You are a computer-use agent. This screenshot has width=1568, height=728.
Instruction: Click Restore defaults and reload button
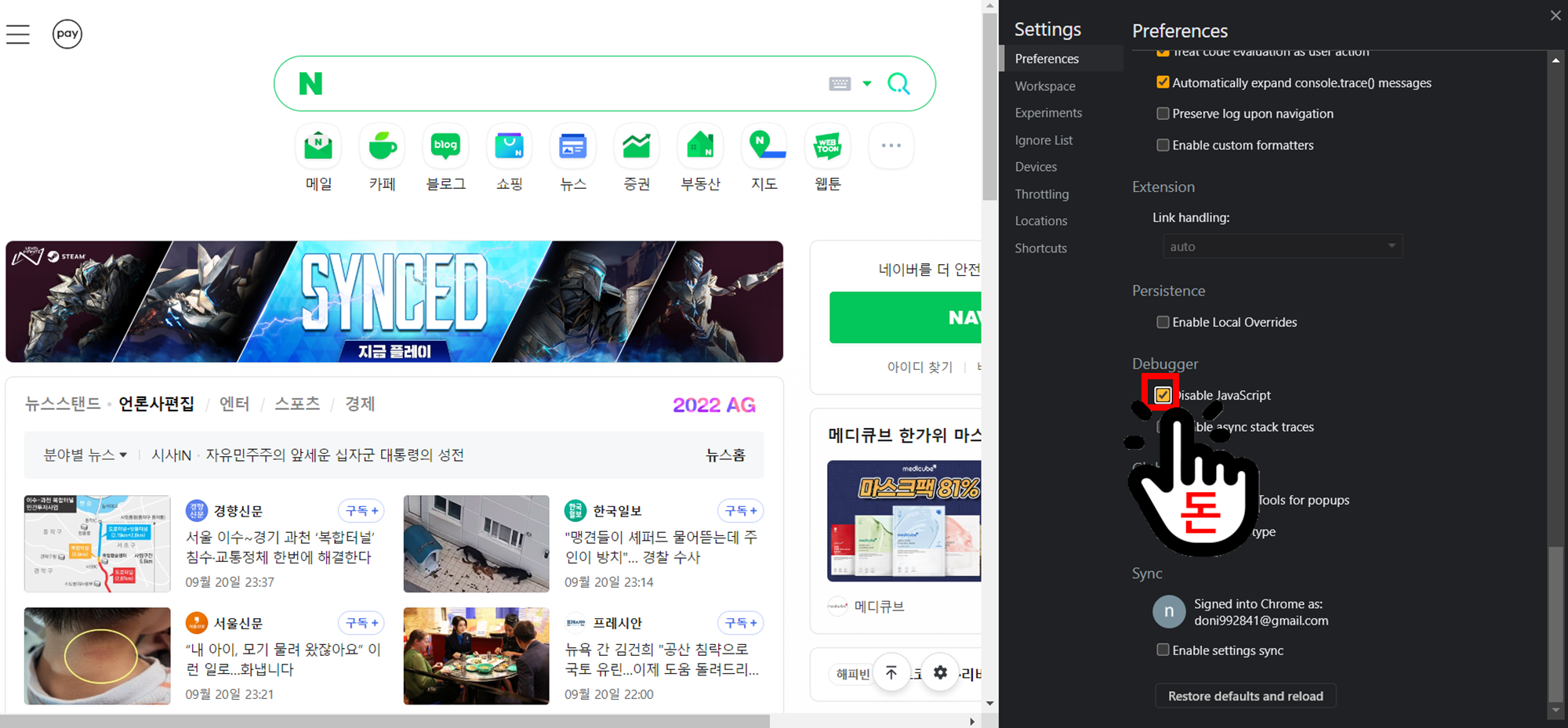click(x=1245, y=696)
